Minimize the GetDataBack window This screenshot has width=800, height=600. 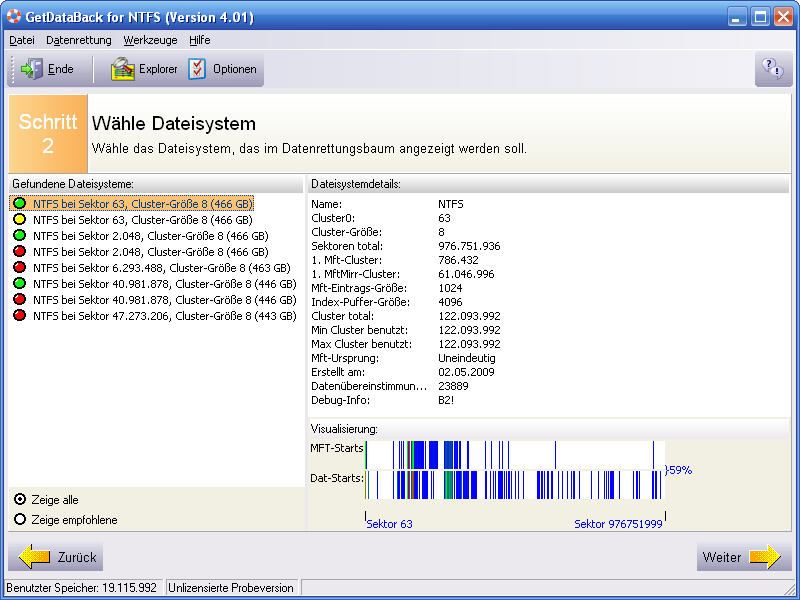pos(736,17)
